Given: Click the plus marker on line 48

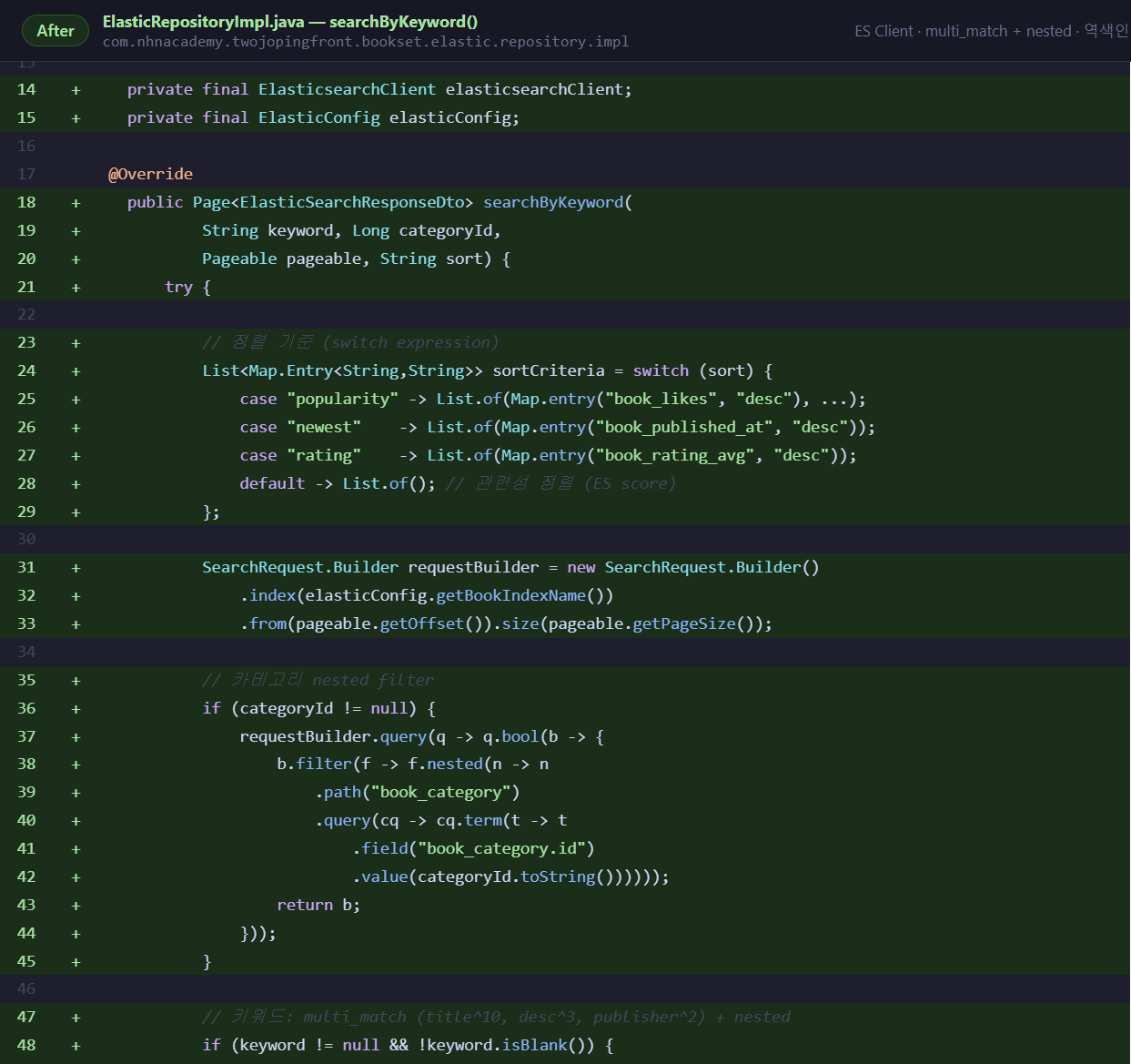Looking at the screenshot, I should click(x=76, y=1046).
